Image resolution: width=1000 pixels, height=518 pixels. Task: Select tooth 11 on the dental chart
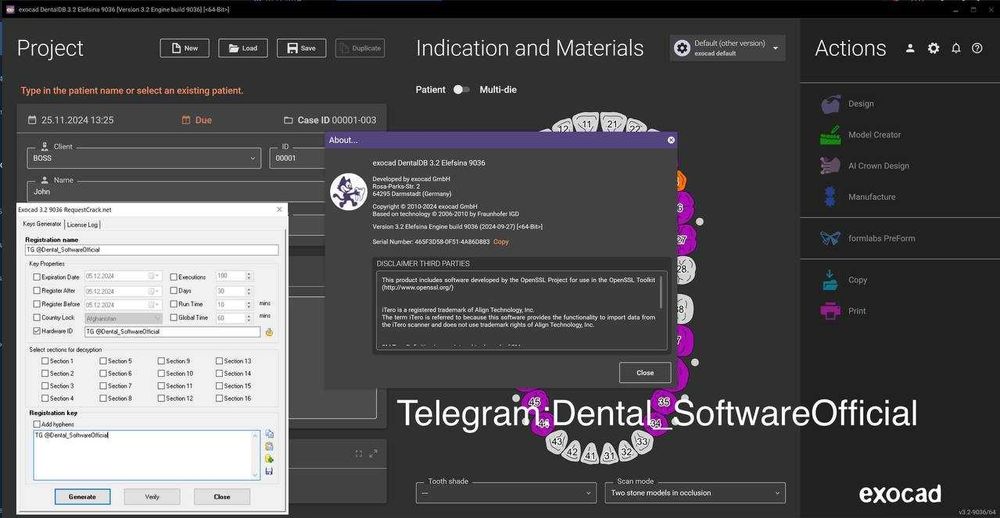coord(586,124)
